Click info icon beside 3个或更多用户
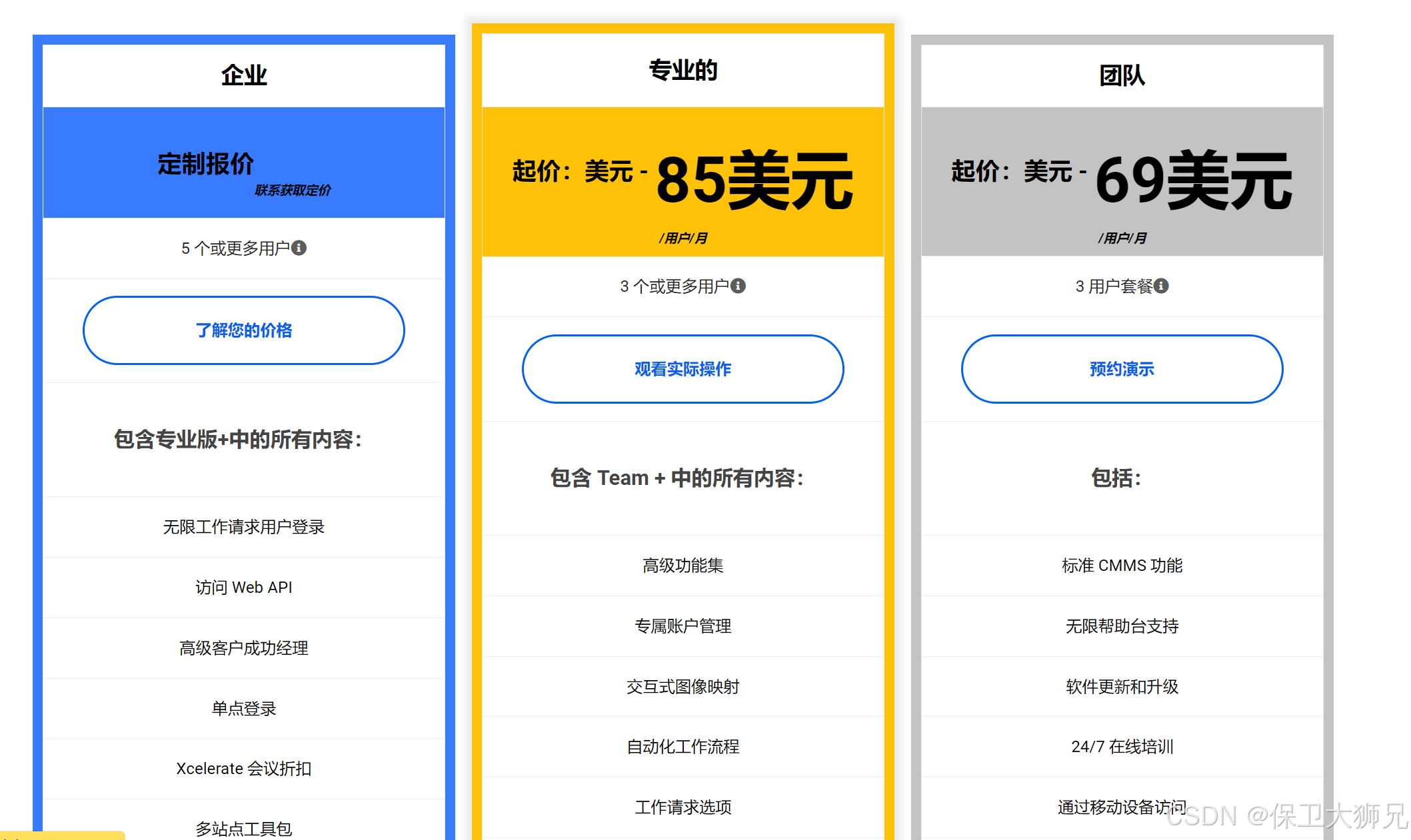This screenshot has width=1411, height=840. pos(738,286)
